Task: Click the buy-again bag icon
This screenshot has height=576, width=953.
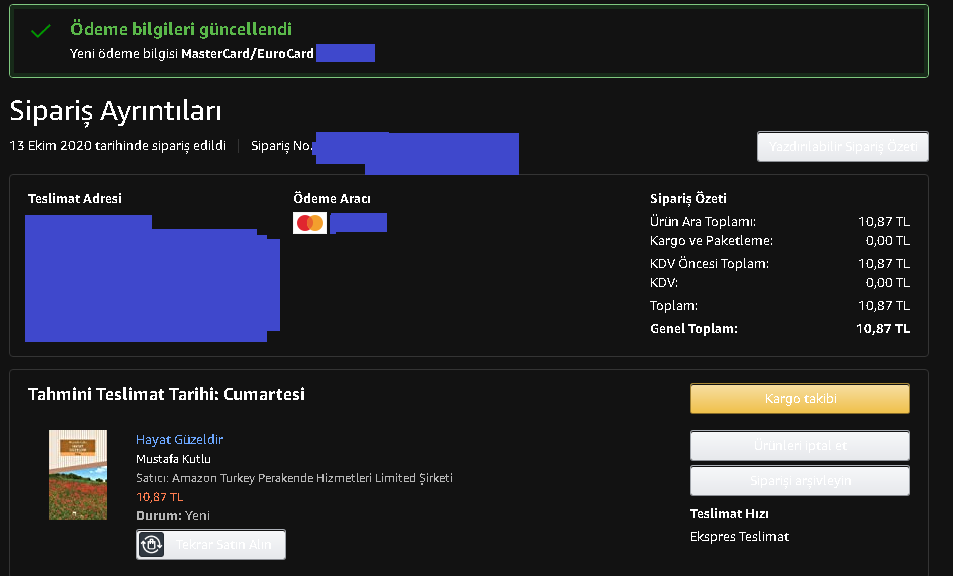Action: click(151, 544)
